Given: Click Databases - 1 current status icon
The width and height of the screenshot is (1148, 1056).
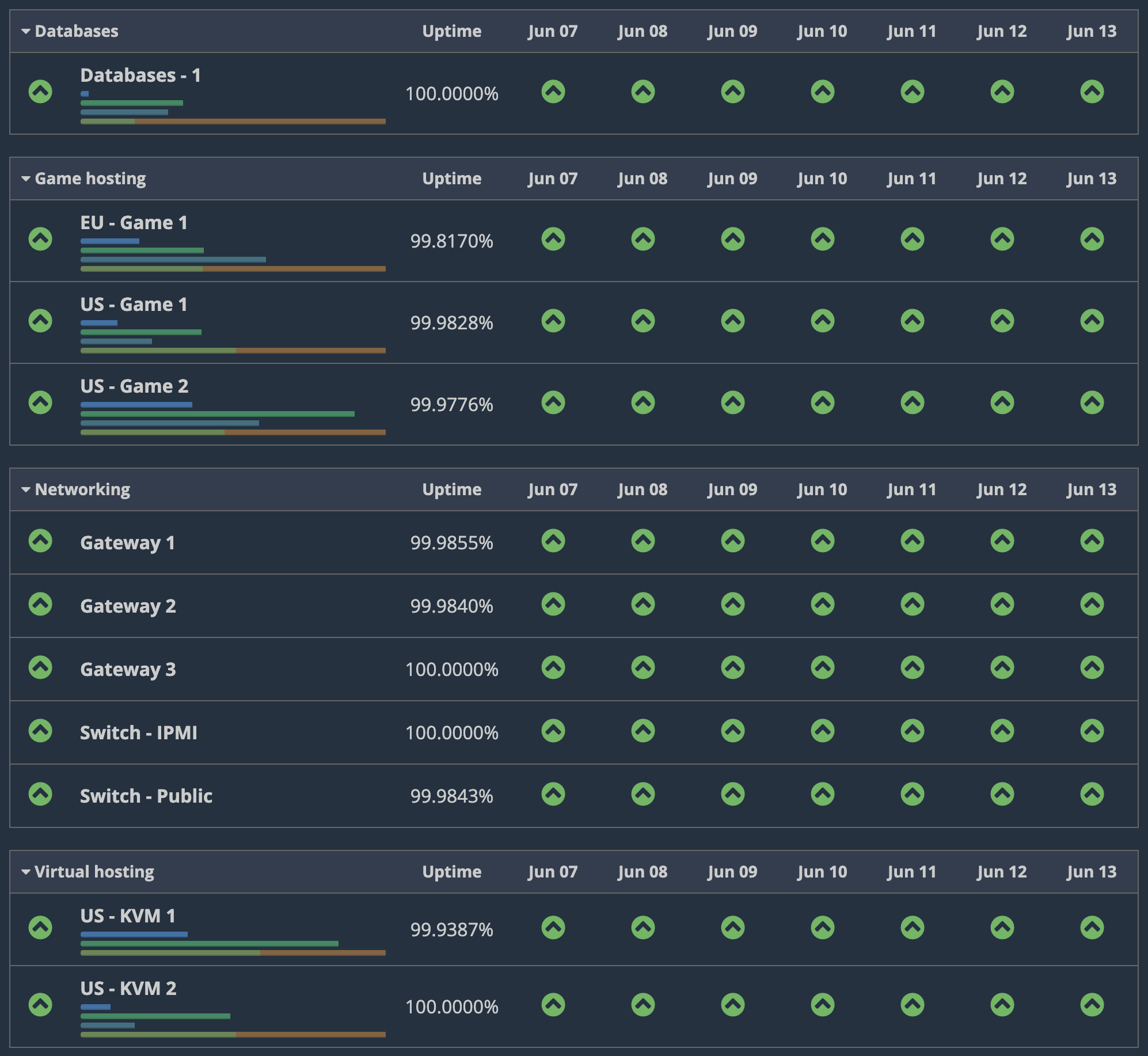Looking at the screenshot, I should coord(40,92).
